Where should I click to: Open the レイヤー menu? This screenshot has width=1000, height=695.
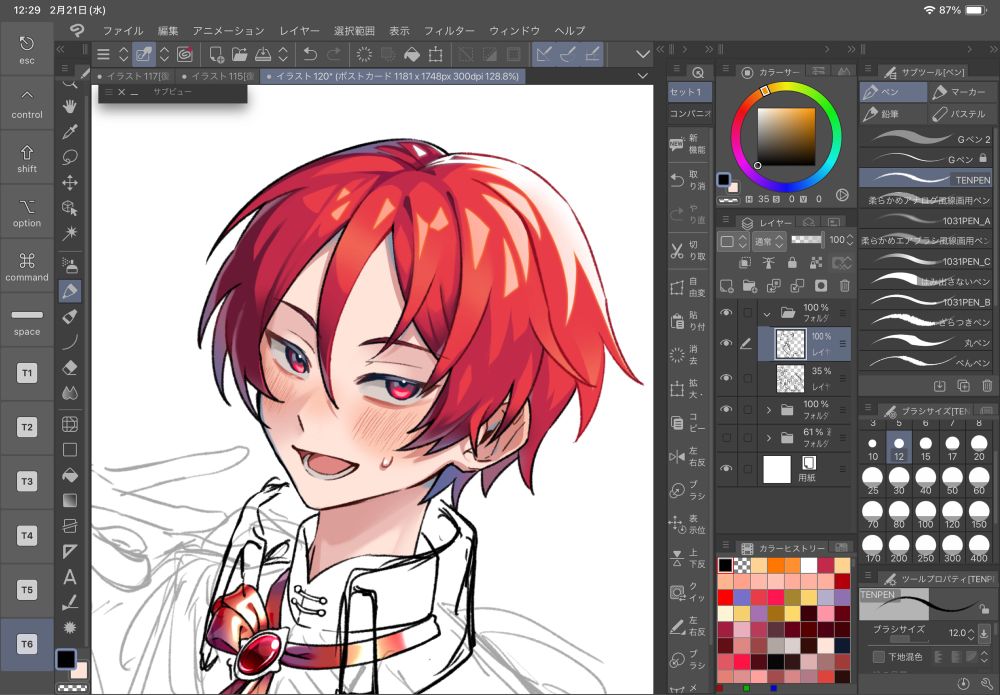coord(299,31)
